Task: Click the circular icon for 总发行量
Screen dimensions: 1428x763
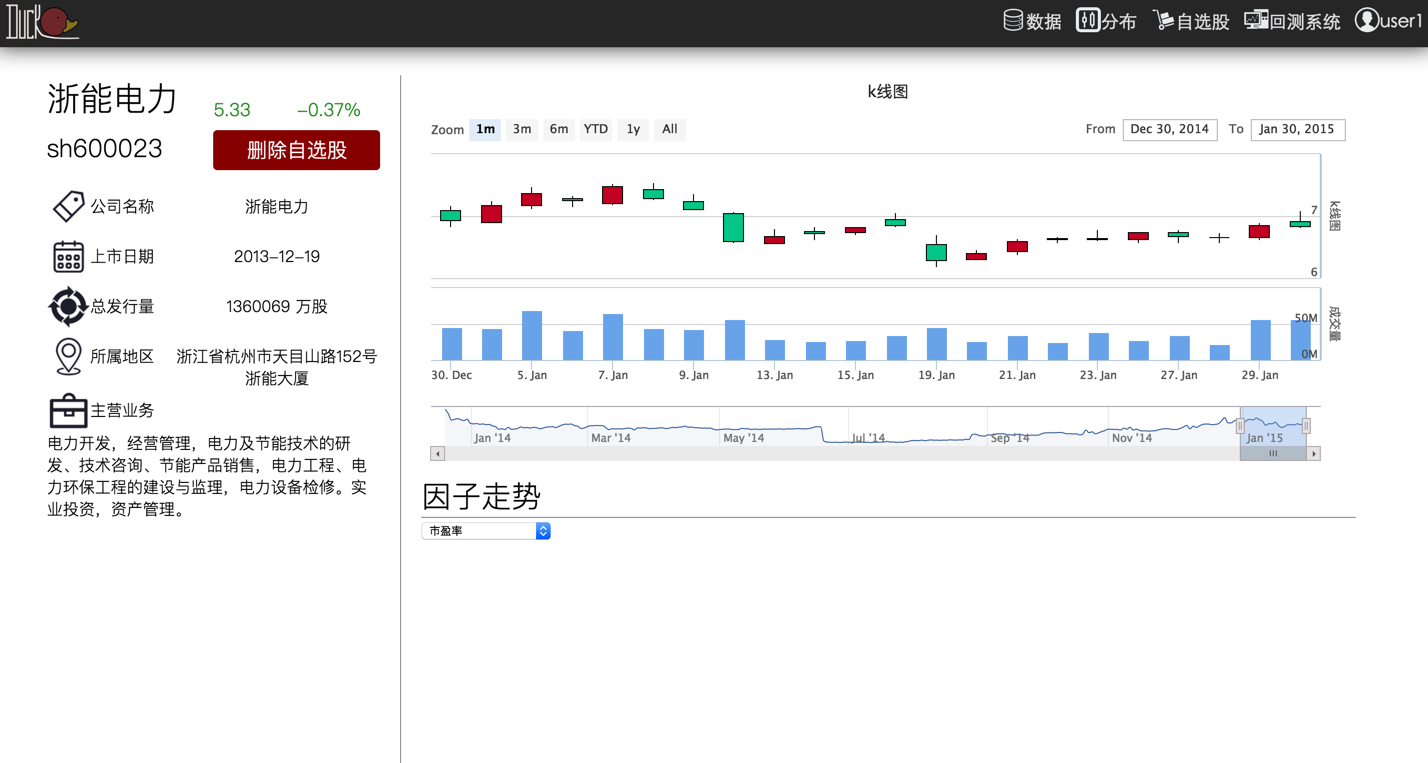Action: pos(68,306)
